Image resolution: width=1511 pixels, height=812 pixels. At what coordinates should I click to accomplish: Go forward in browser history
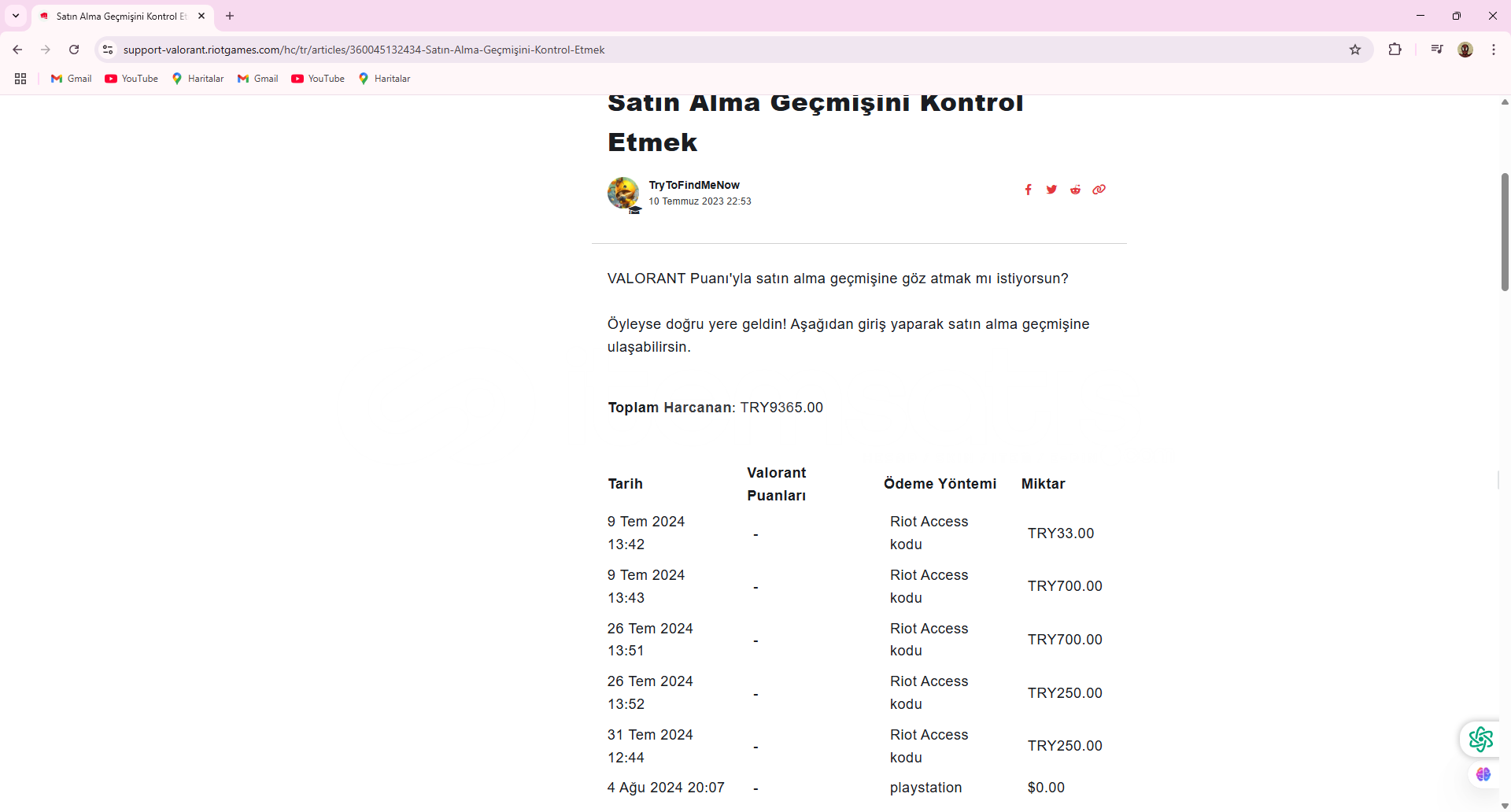pos(46,50)
